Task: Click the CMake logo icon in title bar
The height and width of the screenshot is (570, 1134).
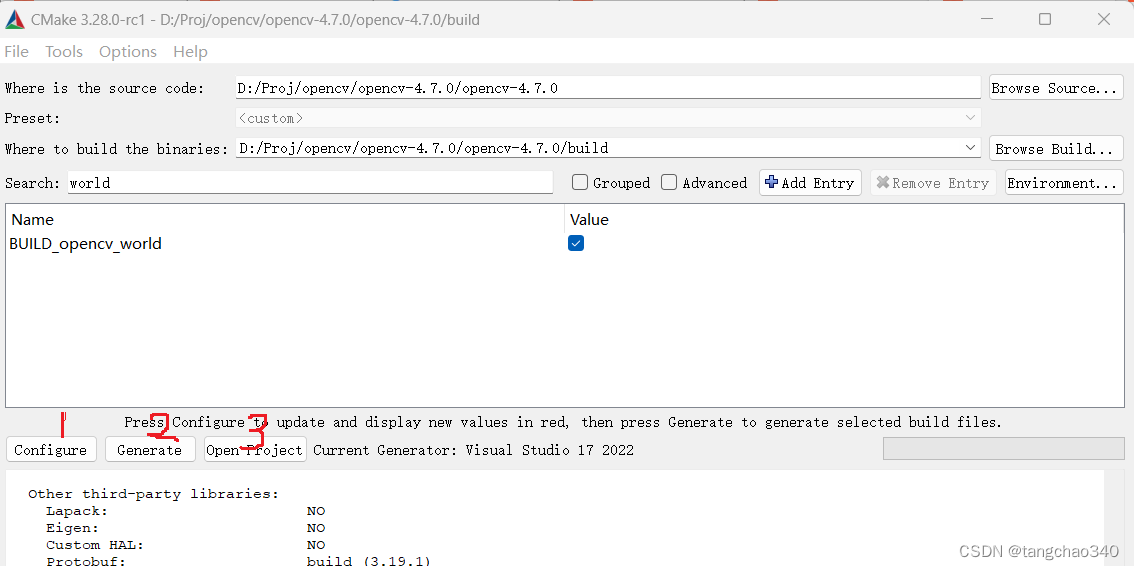Action: pos(14,20)
